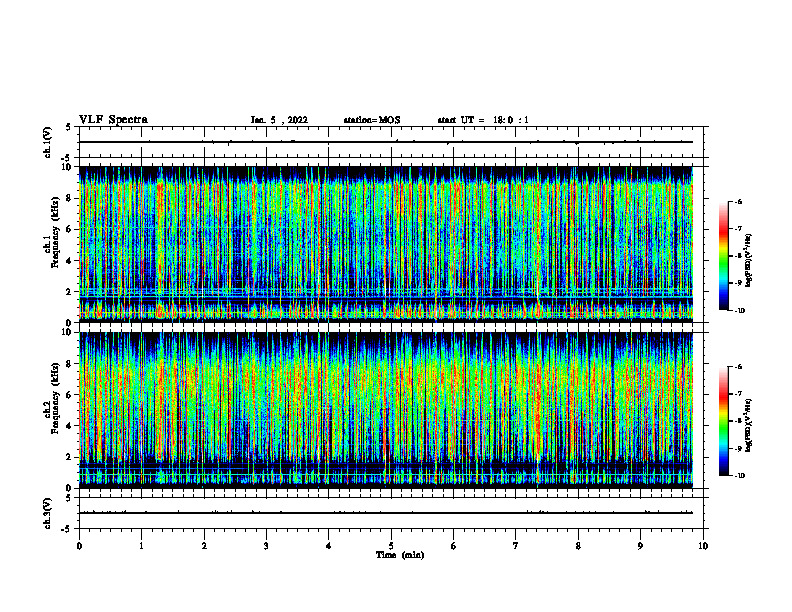The height and width of the screenshot is (612, 792).
Task: Select the "start UT = 18: 0 : 1" text
Action: 483,120
